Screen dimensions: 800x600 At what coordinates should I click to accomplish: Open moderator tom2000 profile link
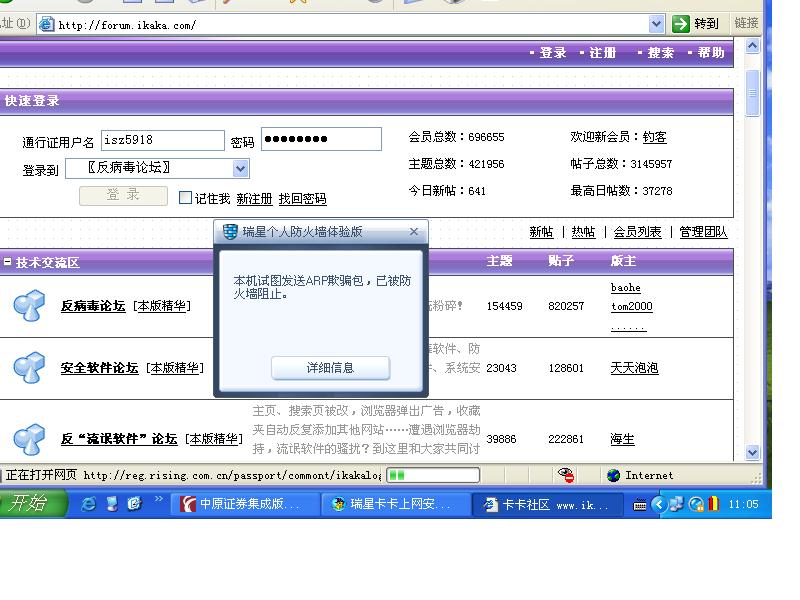[x=632, y=307]
